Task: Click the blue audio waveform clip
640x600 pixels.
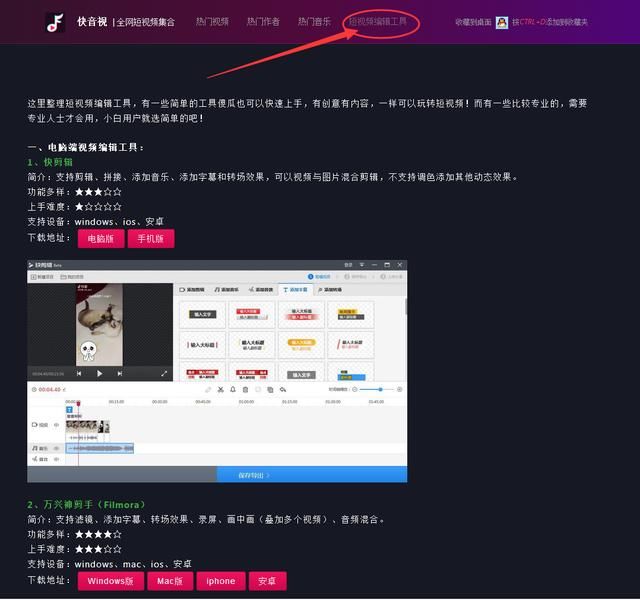Action: pos(100,448)
